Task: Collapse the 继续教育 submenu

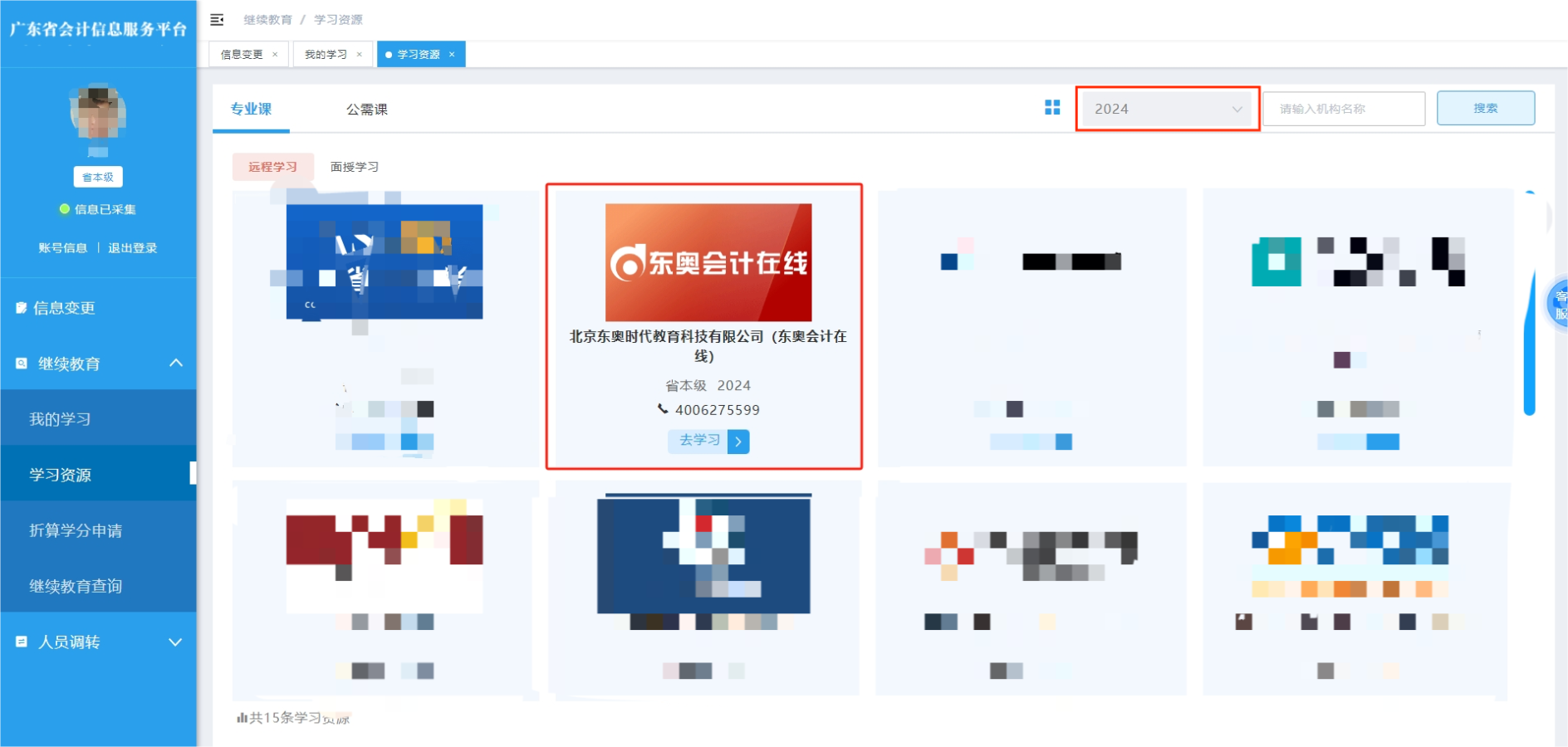Action: [175, 363]
